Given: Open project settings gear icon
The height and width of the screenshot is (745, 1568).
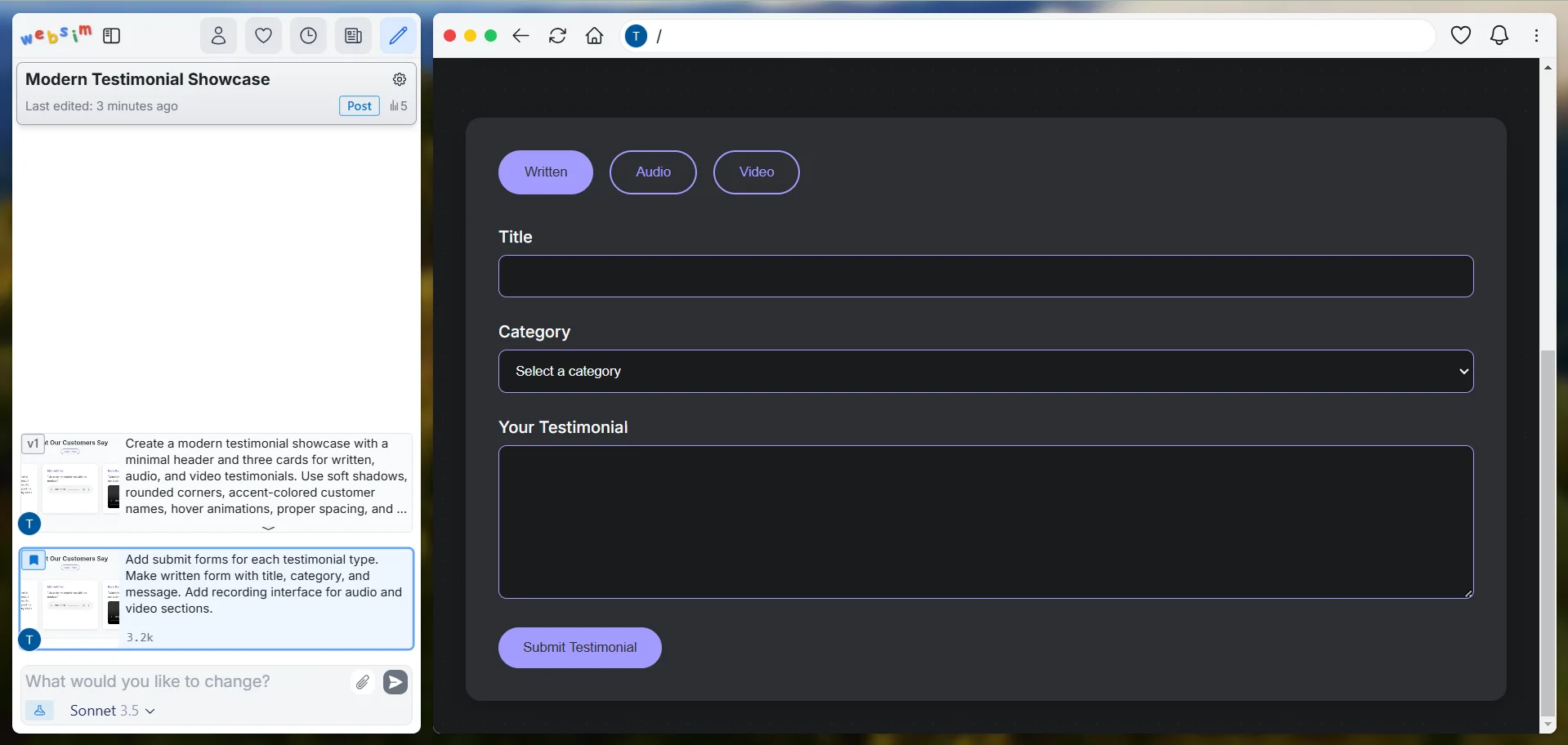Looking at the screenshot, I should point(400,79).
